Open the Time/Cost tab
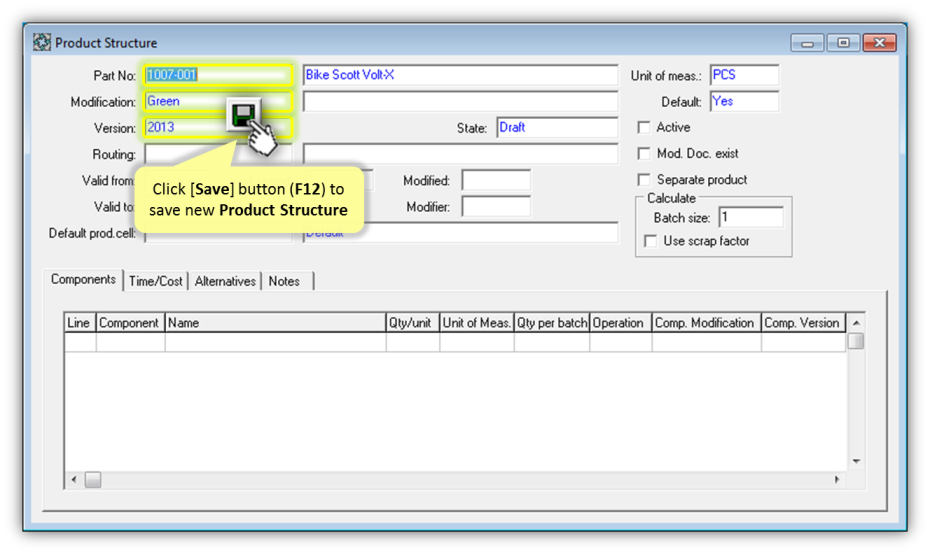The image size is (930, 554). 155,281
